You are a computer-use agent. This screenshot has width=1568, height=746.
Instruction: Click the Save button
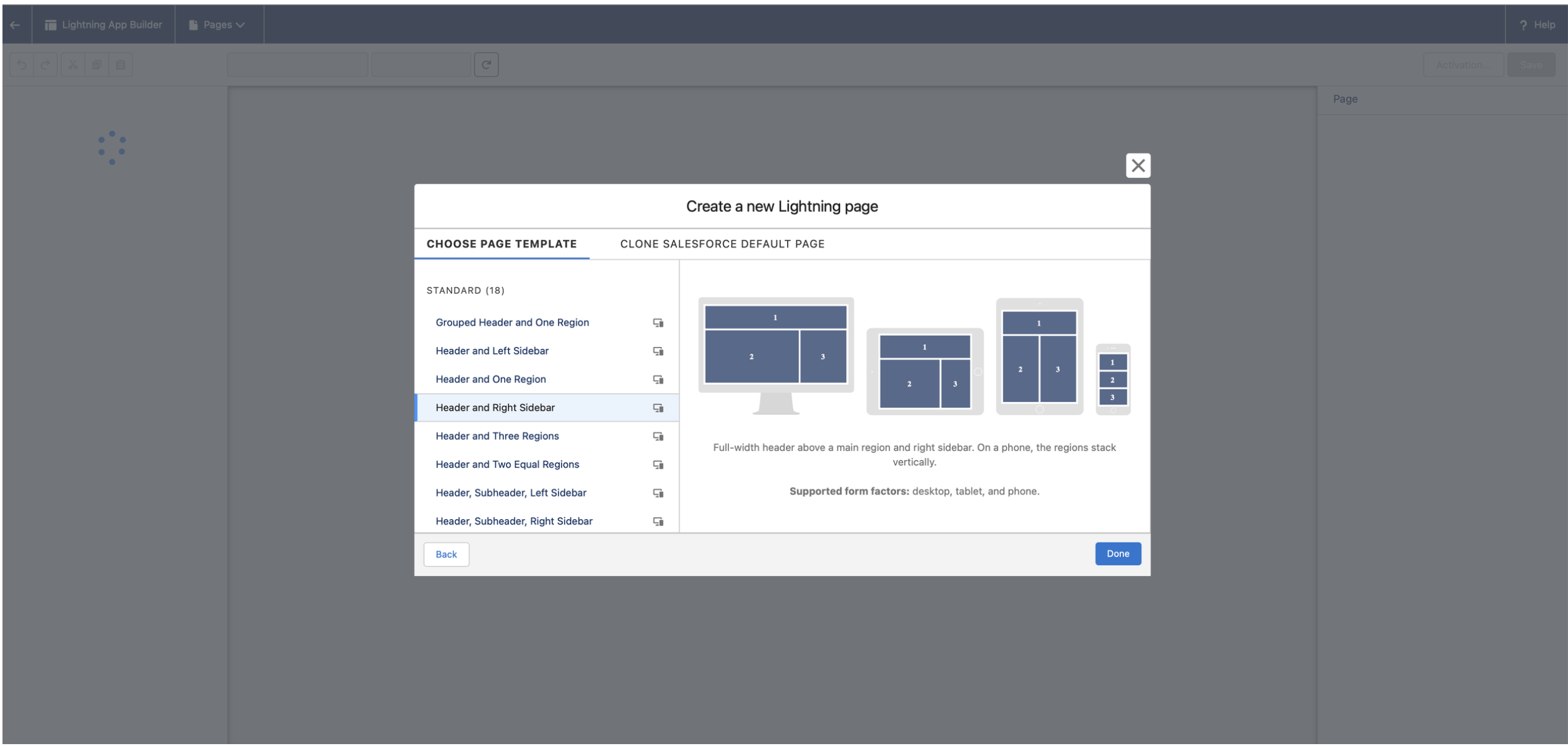click(1531, 64)
